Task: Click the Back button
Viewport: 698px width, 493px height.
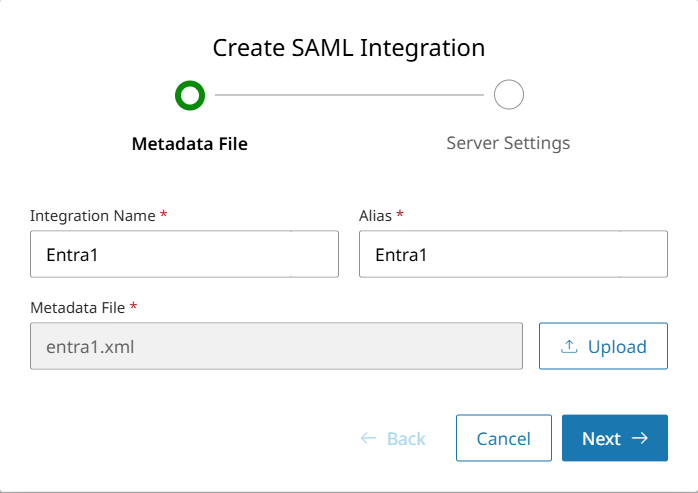Action: click(x=393, y=439)
